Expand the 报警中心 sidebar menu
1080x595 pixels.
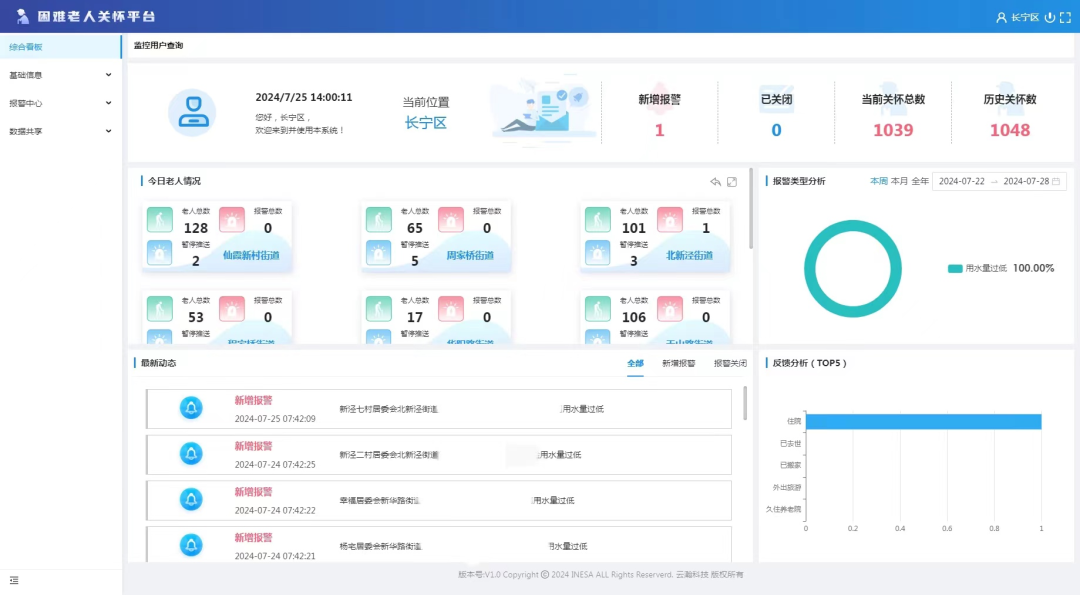tap(60, 103)
